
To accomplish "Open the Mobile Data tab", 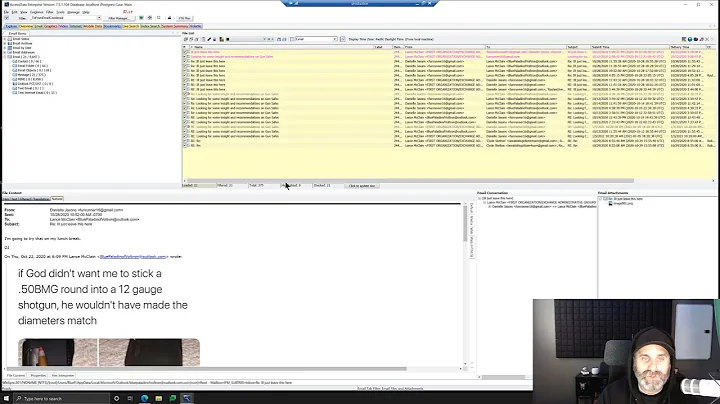I will click(93, 26).
